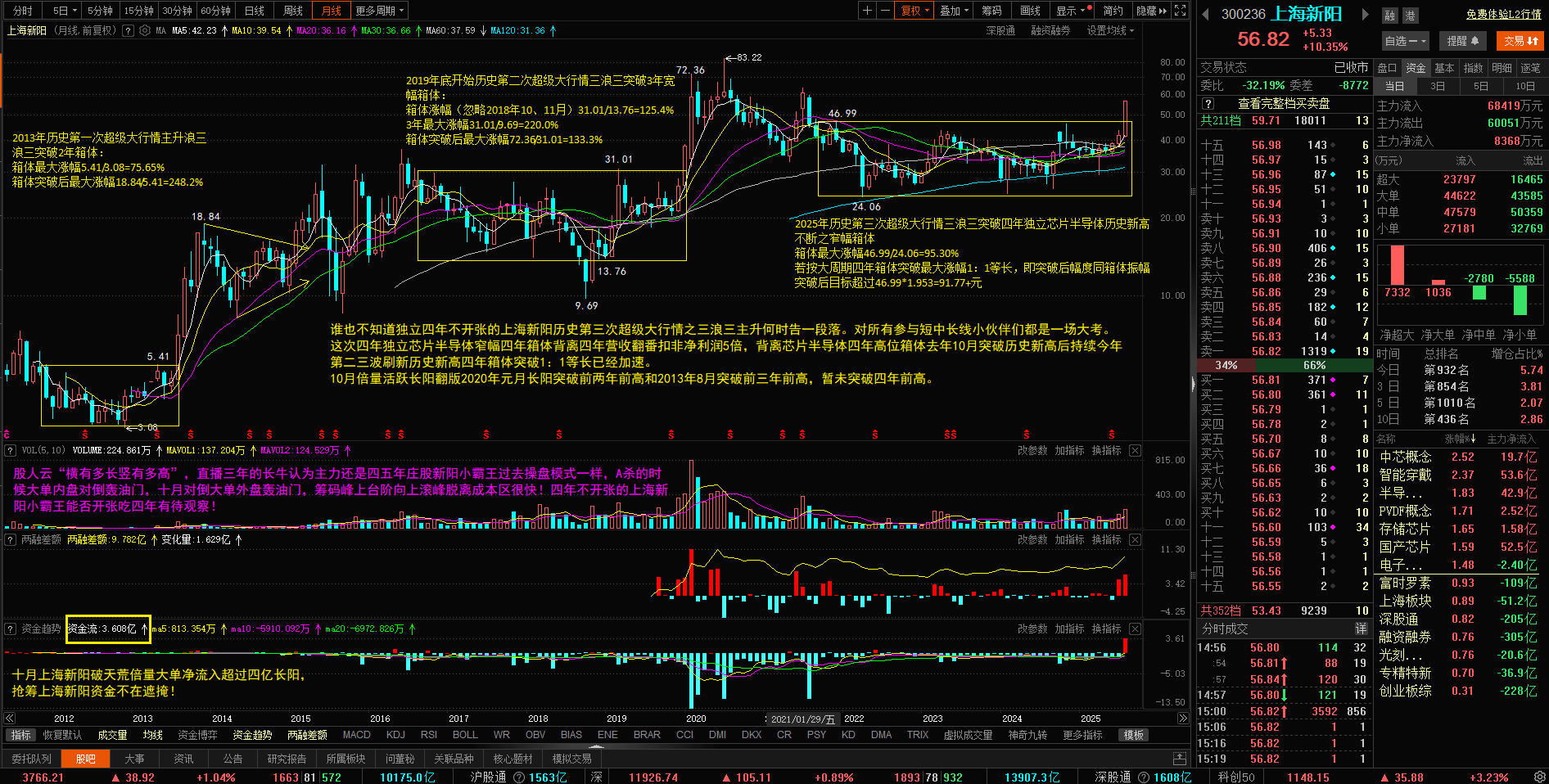Toggle the 资金博弈 indicator
This screenshot has height=784, width=1549.
click(197, 735)
